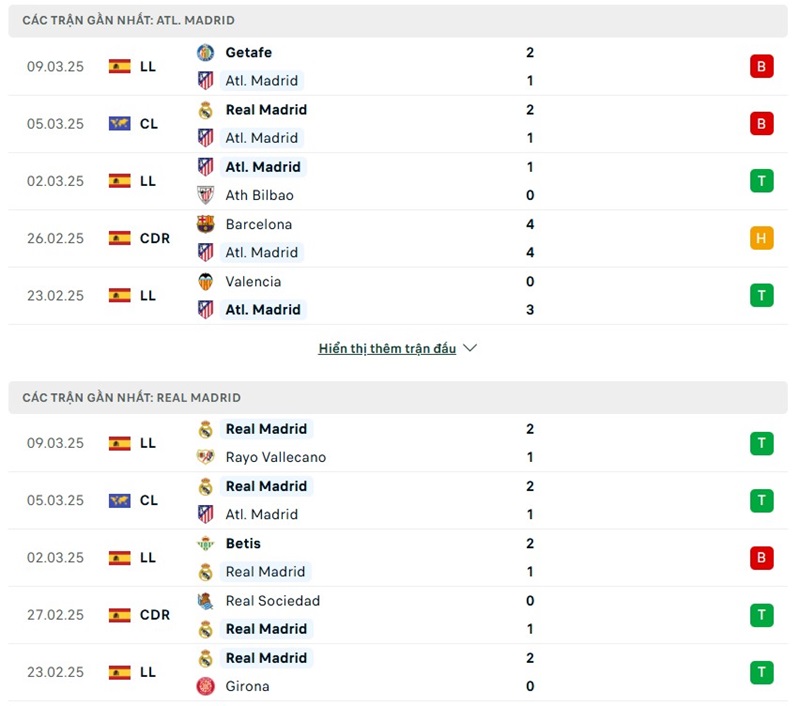Click the Champions League flag in the Atl. Madrid section
Viewport: 800px width, 706px height.
point(120,124)
